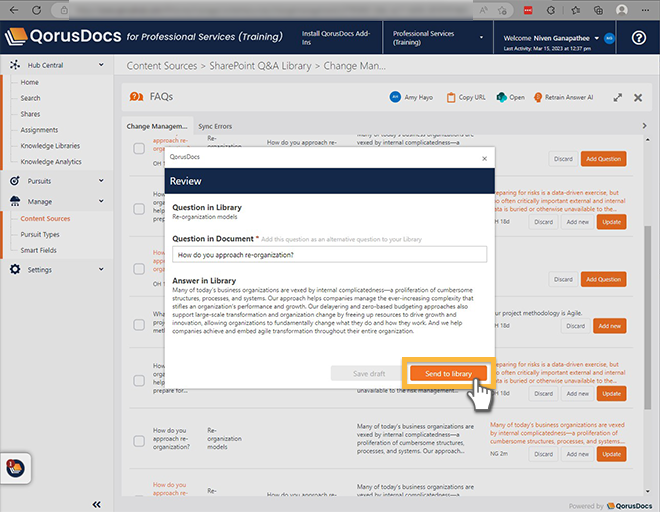Tick checkbox for NG 2m re-organization row
This screenshot has width=660, height=512.
139,441
